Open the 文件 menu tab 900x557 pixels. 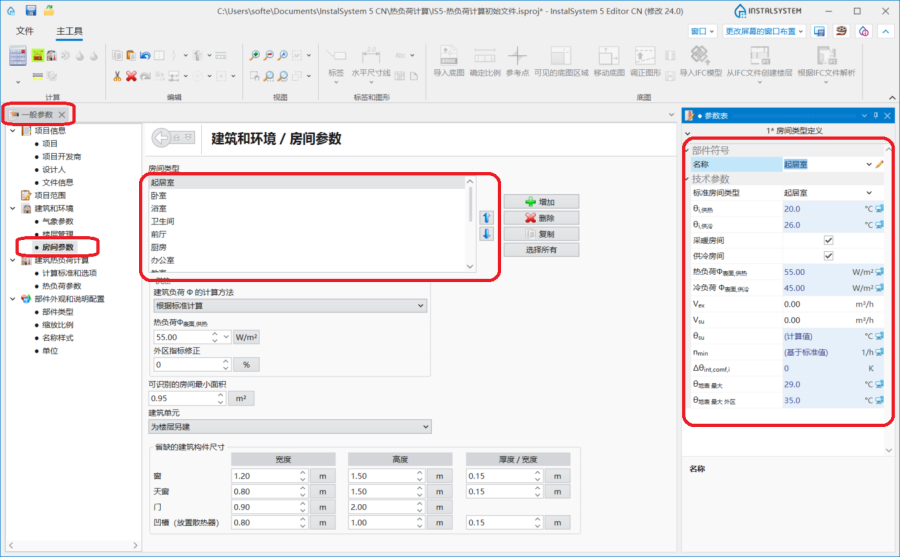click(x=25, y=31)
